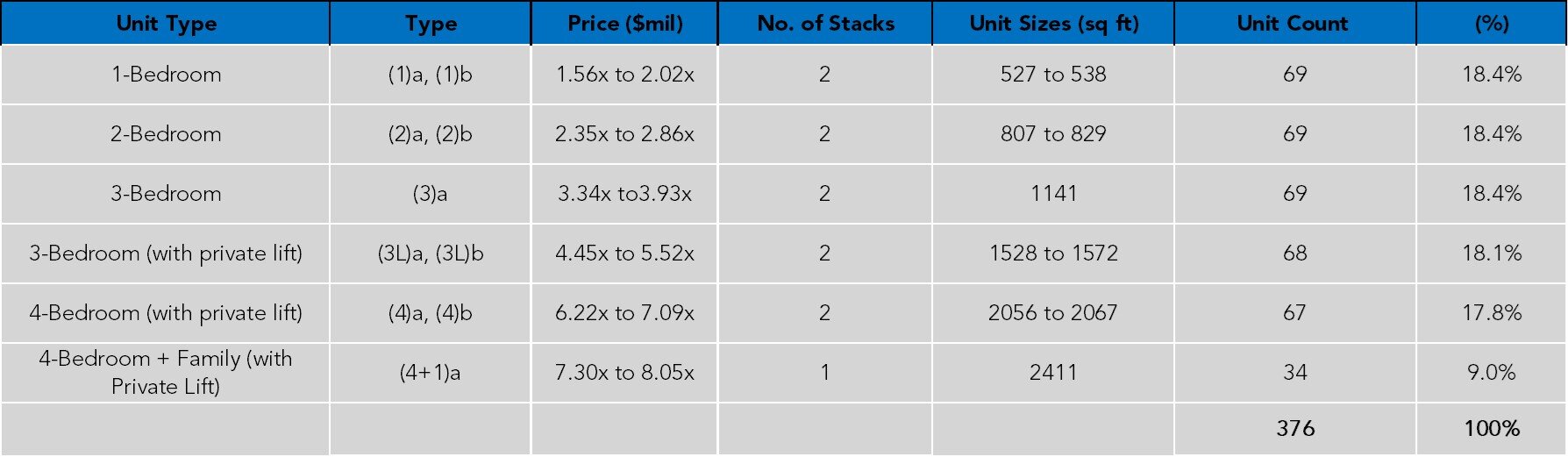Select price cell "1.56x to 2.02x"
The image size is (1568, 457).
[624, 75]
